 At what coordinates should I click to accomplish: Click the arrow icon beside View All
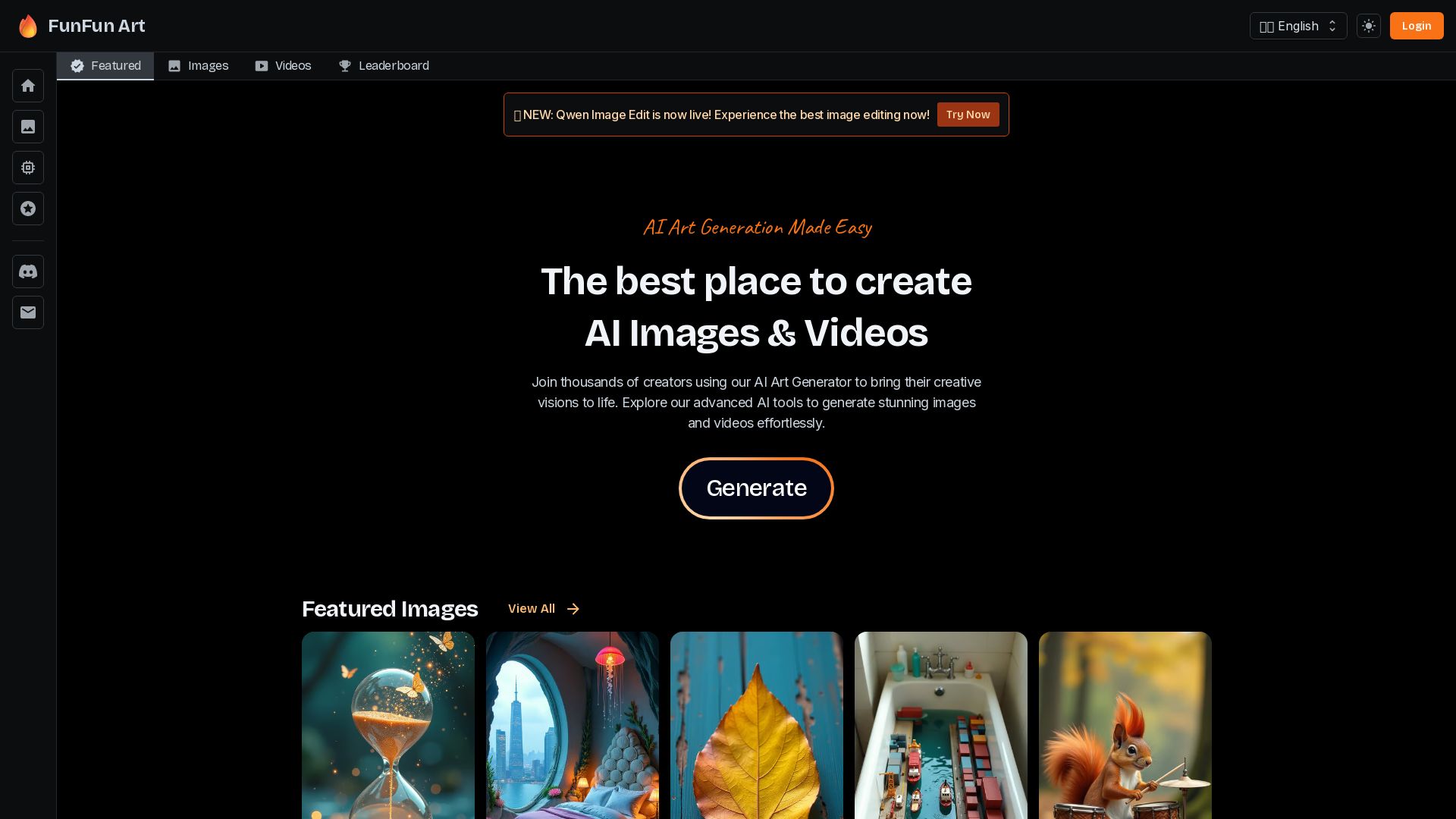pyautogui.click(x=573, y=609)
